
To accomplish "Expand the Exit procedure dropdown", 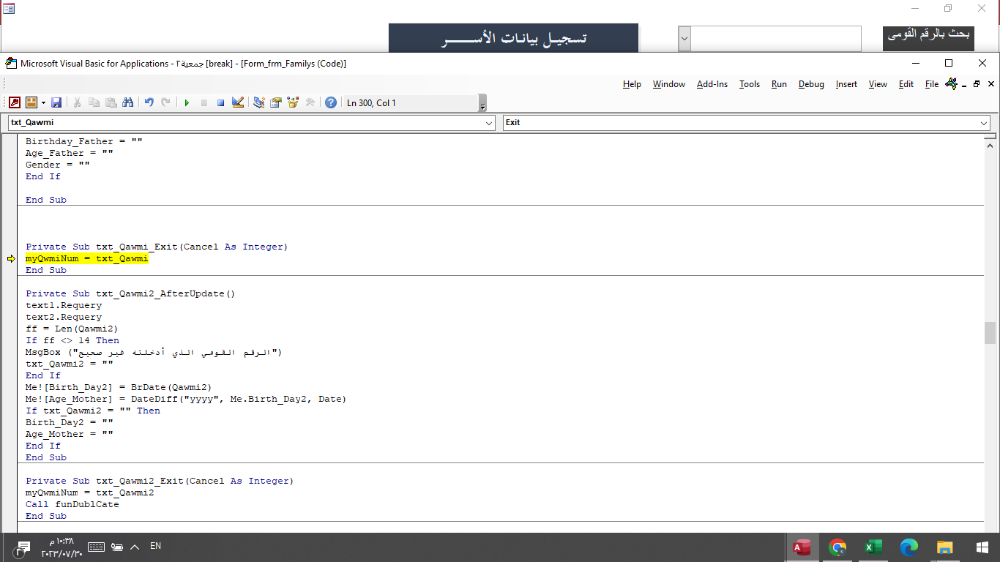I will (983, 122).
